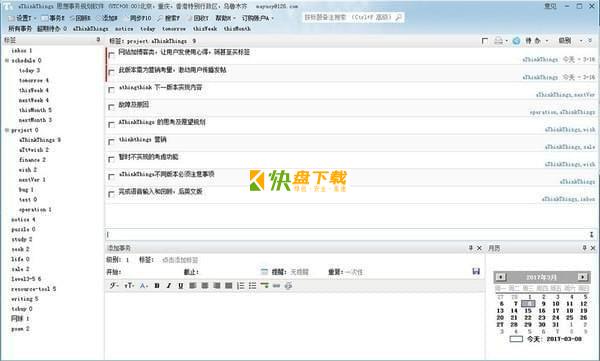Open the 设置 settings dropdown in the toolbar
The image size is (600, 361).
coord(22,18)
